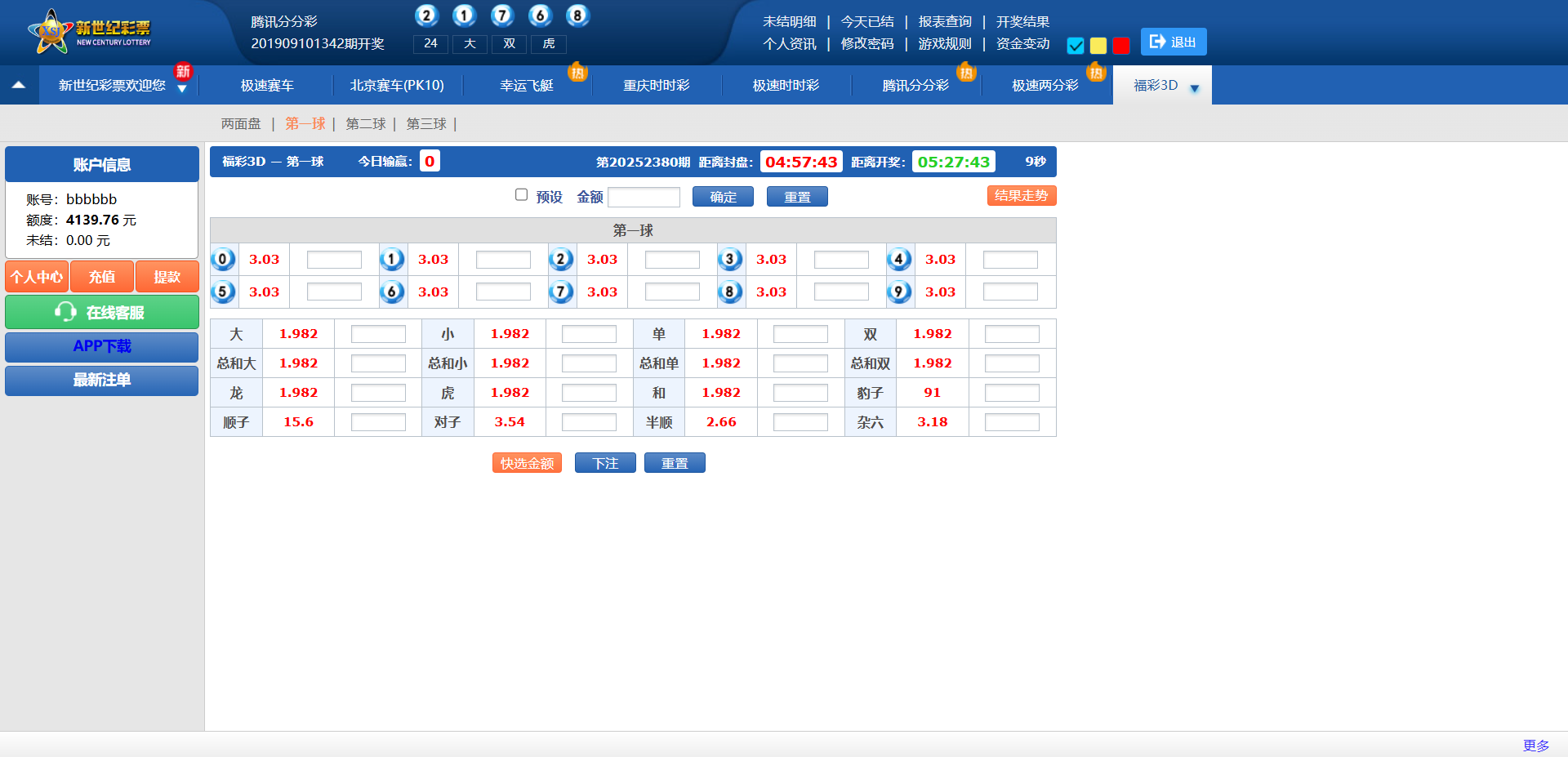Select the number 7 ball in betting grid
Viewport: 1568px width, 757px height.
[x=561, y=292]
